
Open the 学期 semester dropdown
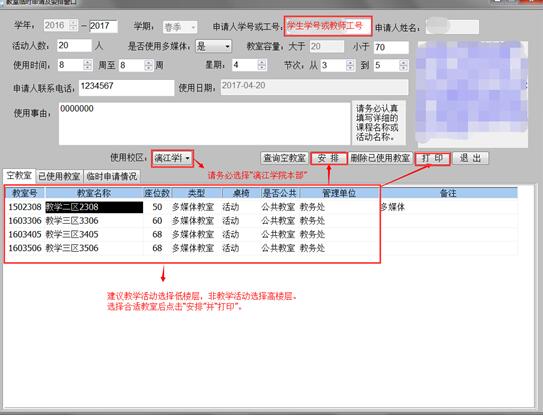[193, 27]
